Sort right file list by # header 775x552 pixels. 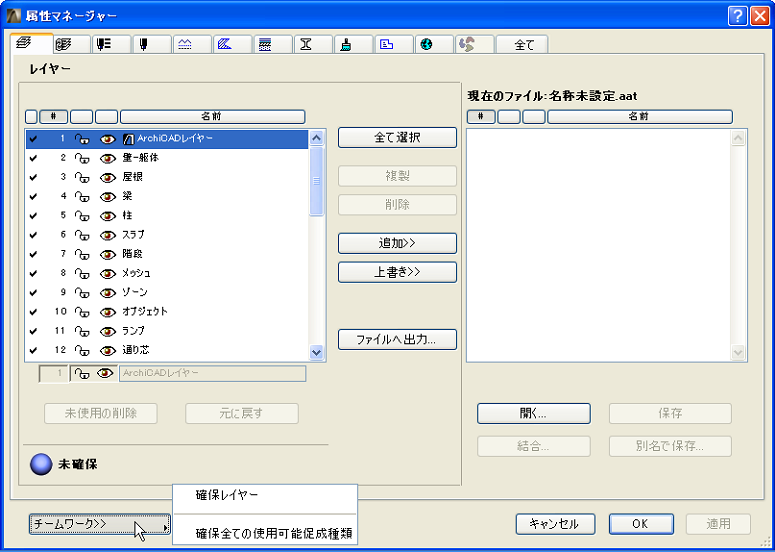481,117
